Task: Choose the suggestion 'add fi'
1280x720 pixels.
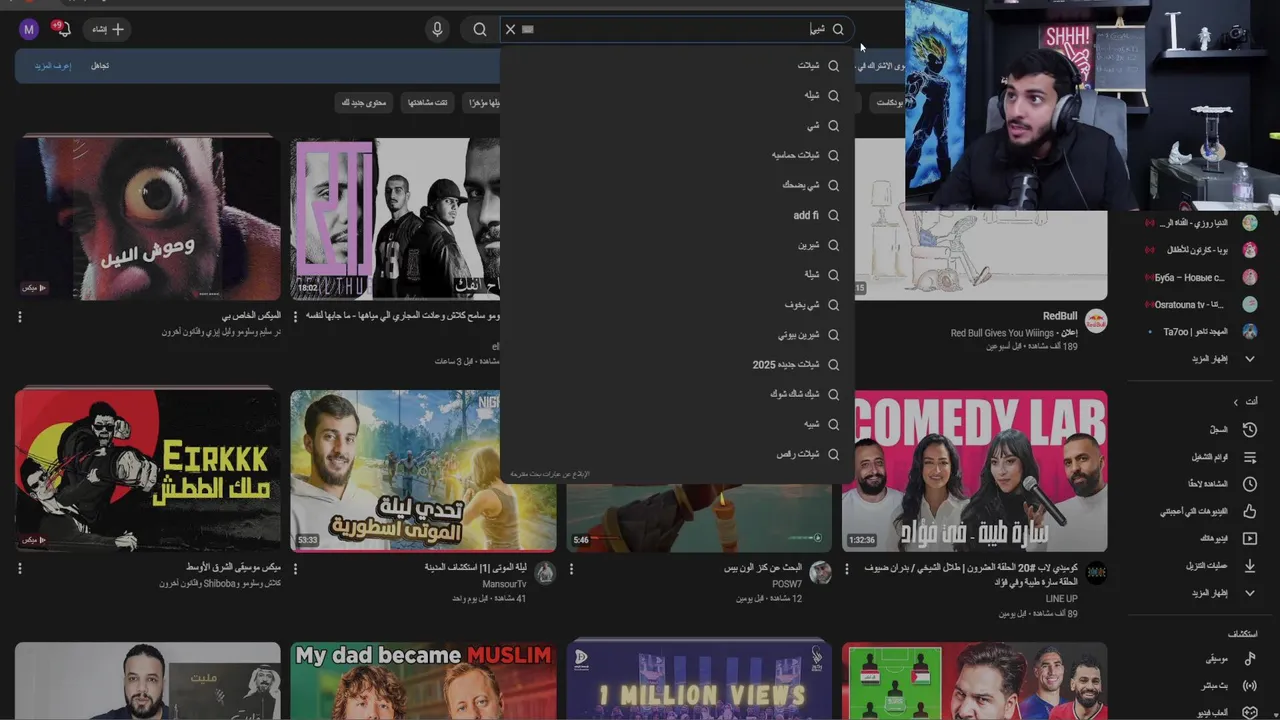Action: pos(677,215)
